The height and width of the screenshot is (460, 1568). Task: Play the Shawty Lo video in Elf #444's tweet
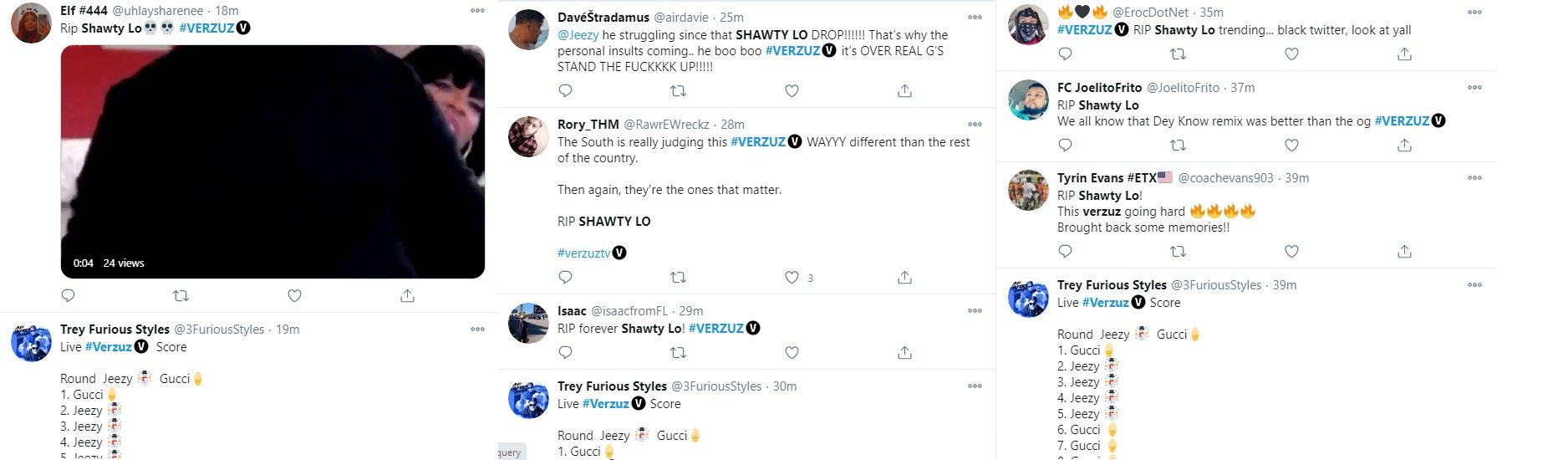point(272,161)
